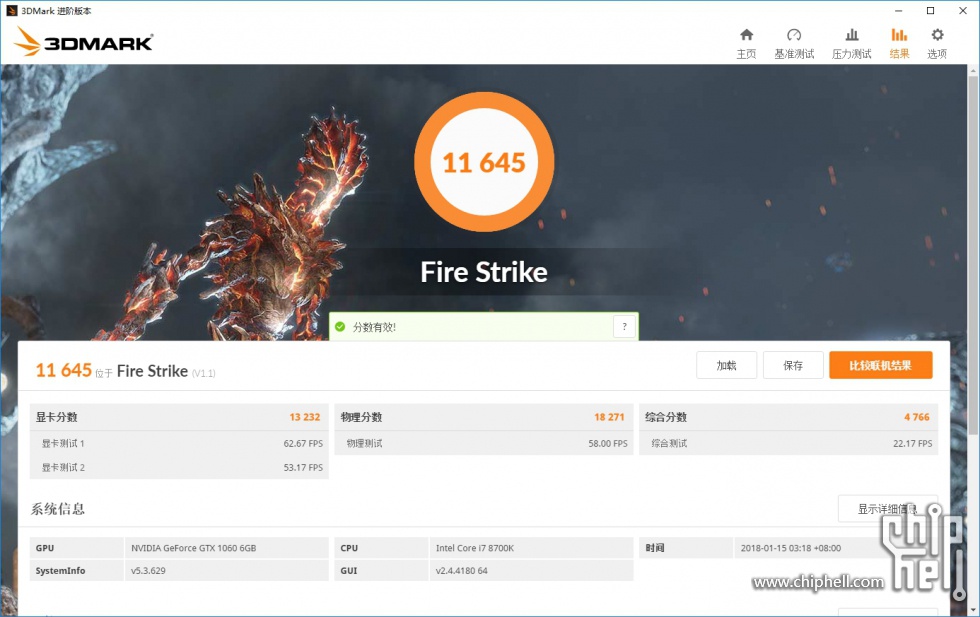Click 显卡分数 graphics score header
980x617 pixels.
pyautogui.click(x=56, y=417)
